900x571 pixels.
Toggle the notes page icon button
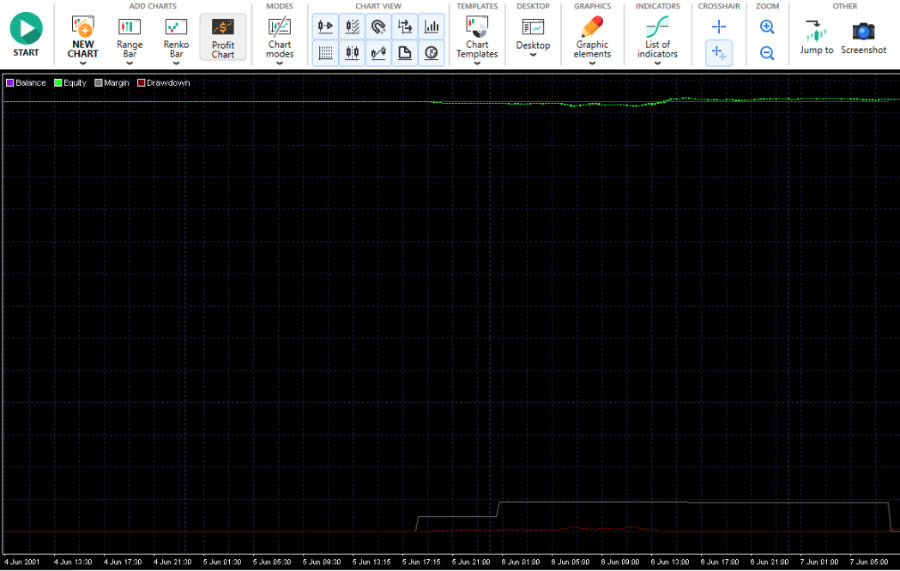[405, 53]
